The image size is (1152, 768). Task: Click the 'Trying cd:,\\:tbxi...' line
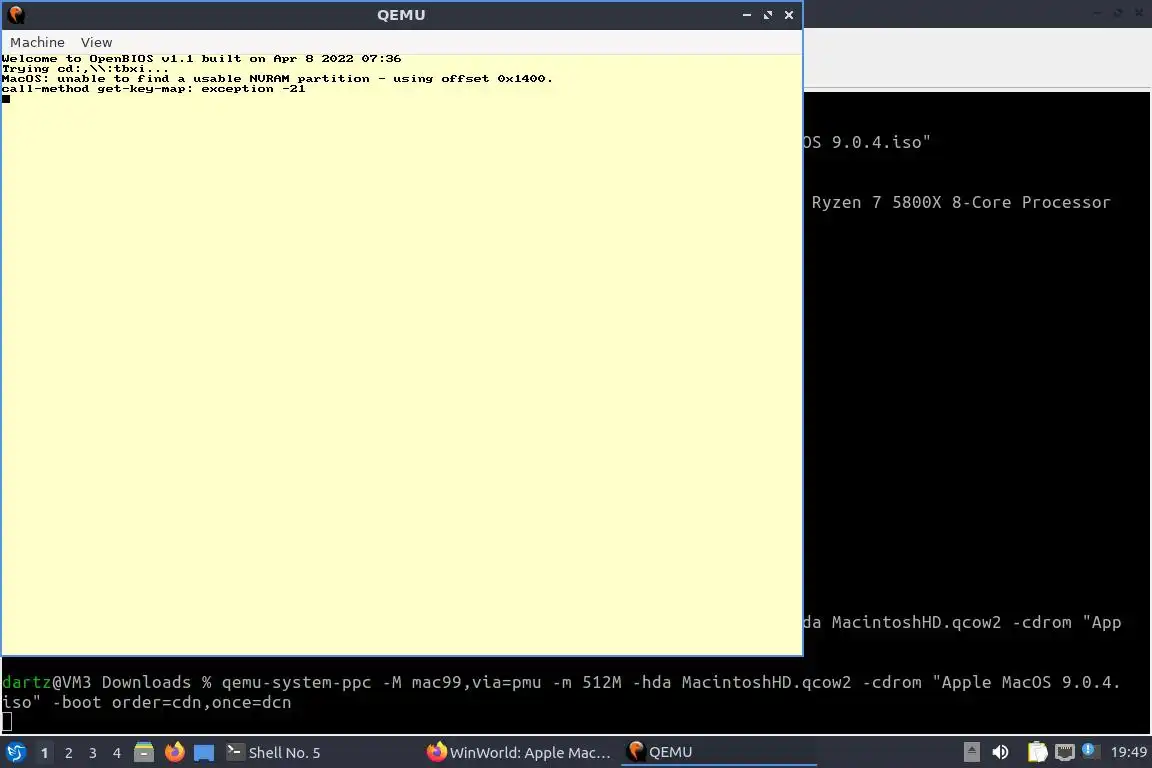pyautogui.click(x=85, y=68)
